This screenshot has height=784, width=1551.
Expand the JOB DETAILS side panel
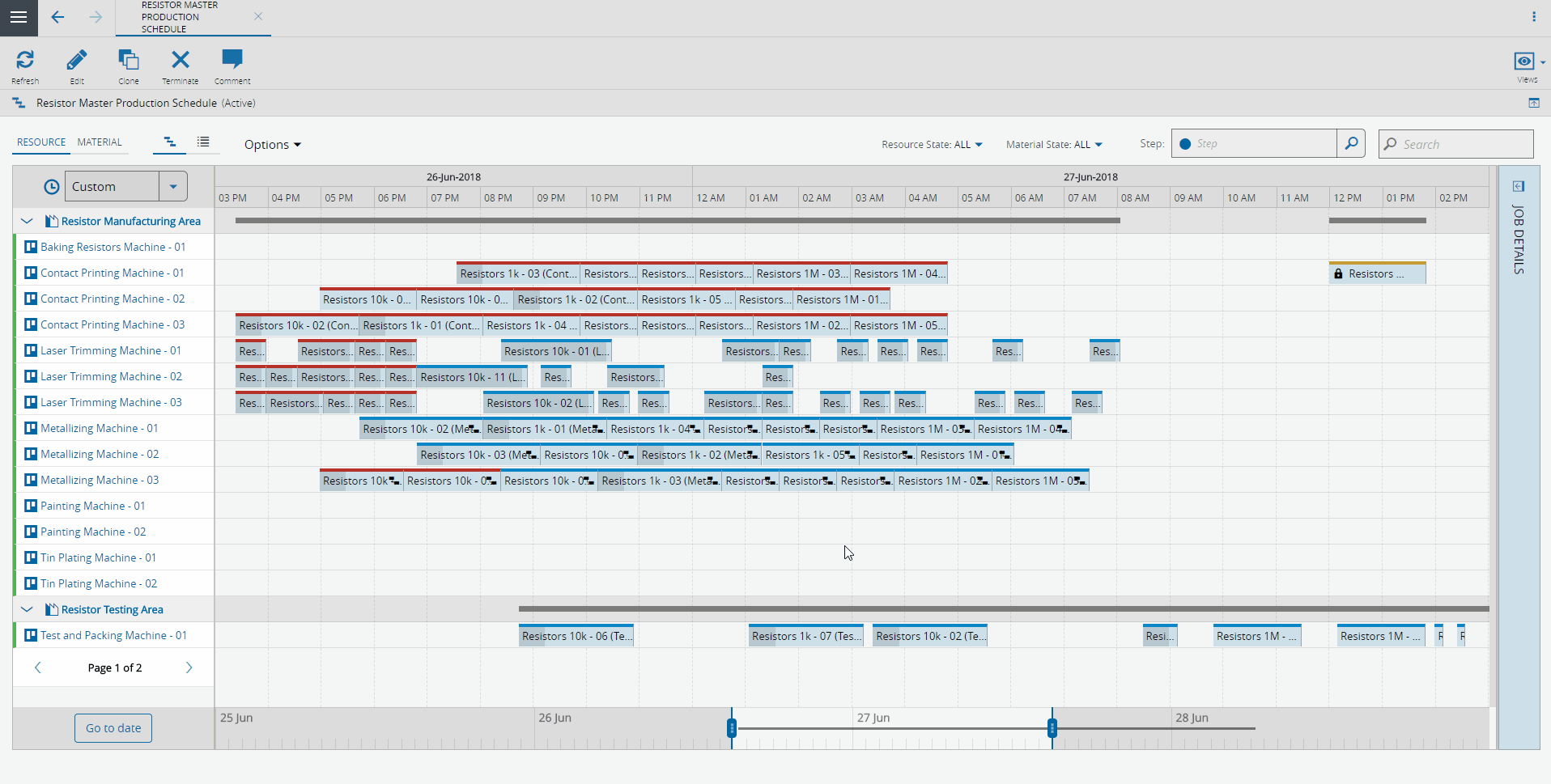1519,187
